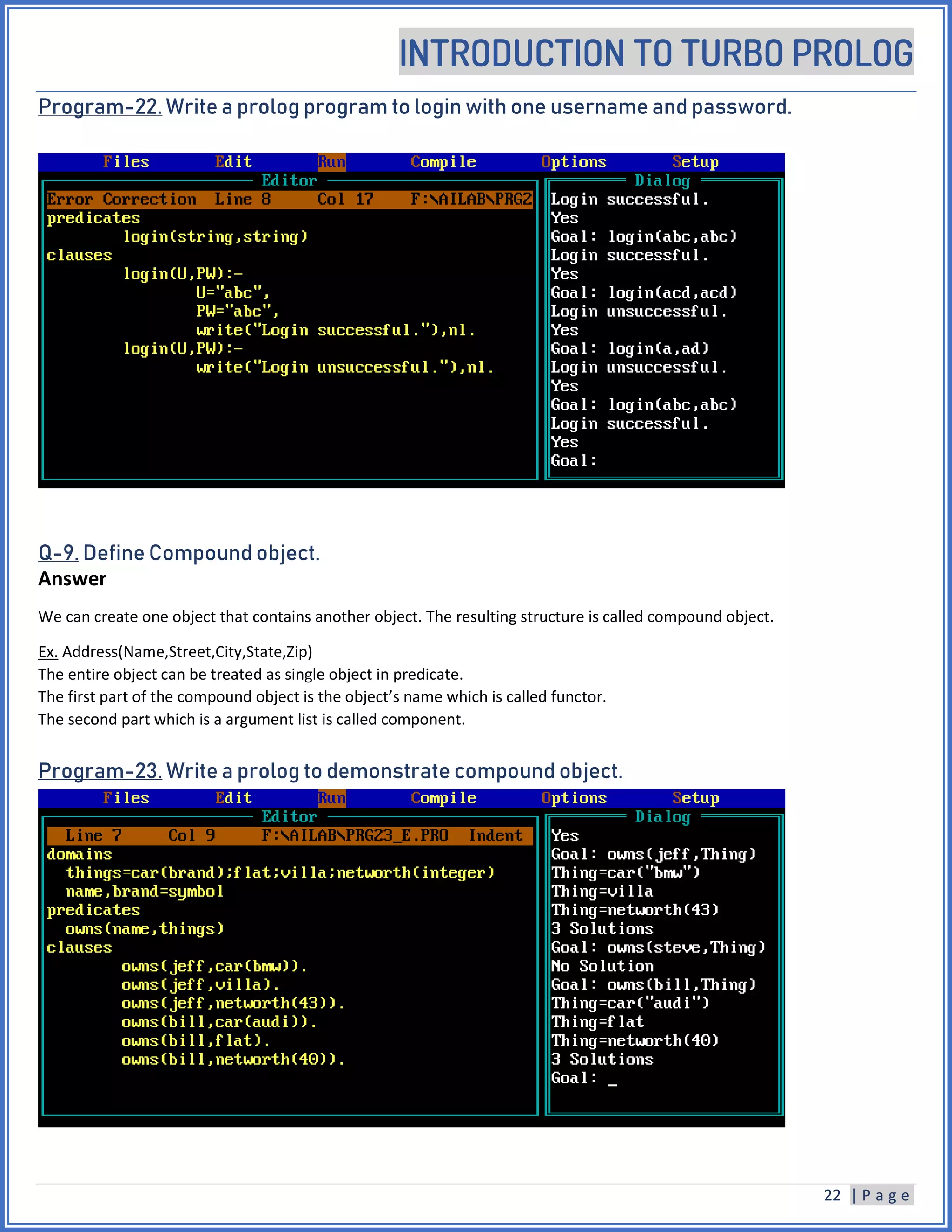The height and width of the screenshot is (1232, 952).
Task: Click F:\AILAB\PRG23_E.PRO file path
Action: pyautogui.click(x=355, y=835)
